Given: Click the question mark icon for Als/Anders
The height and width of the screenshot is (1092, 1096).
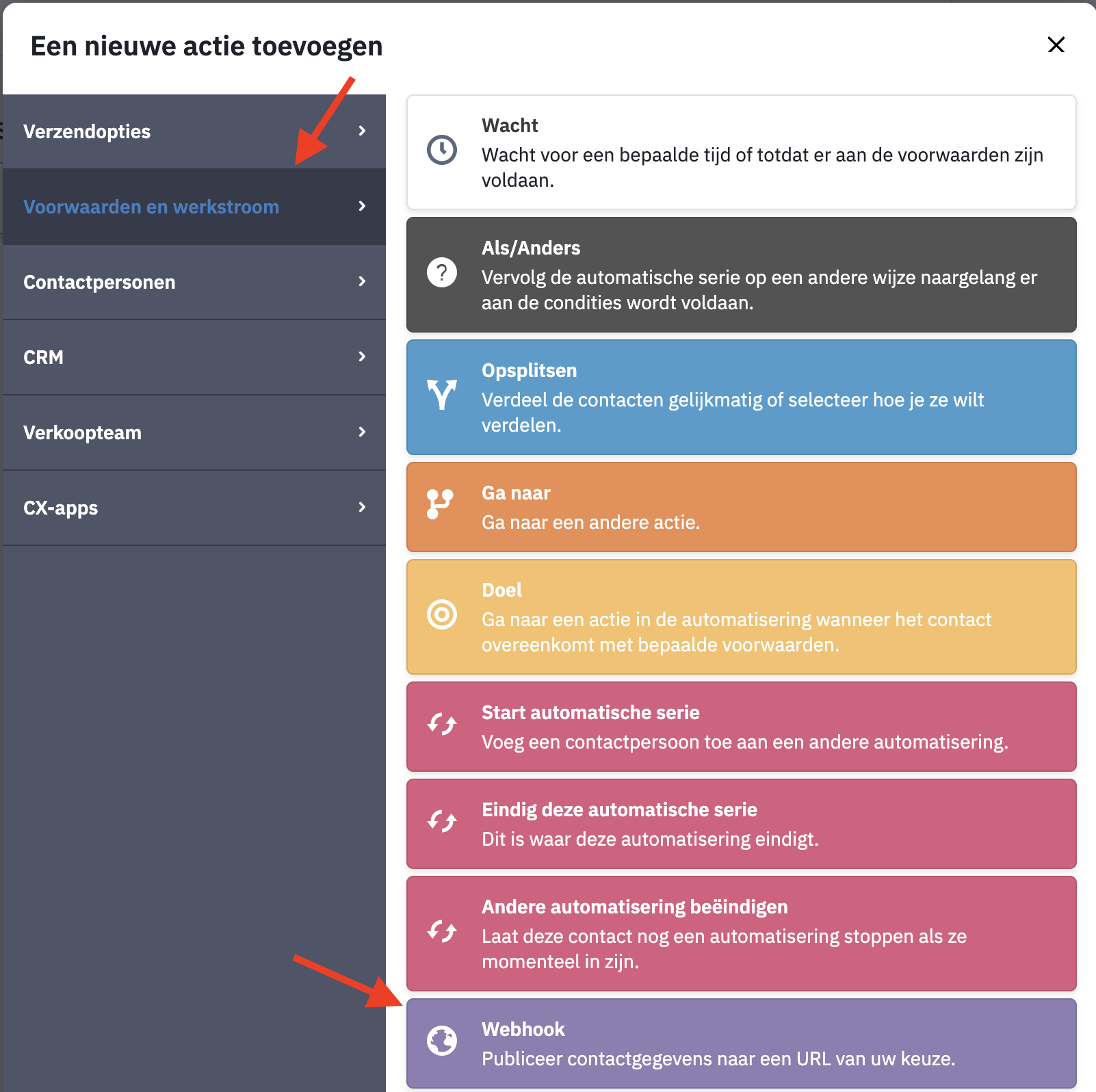Looking at the screenshot, I should point(442,272).
